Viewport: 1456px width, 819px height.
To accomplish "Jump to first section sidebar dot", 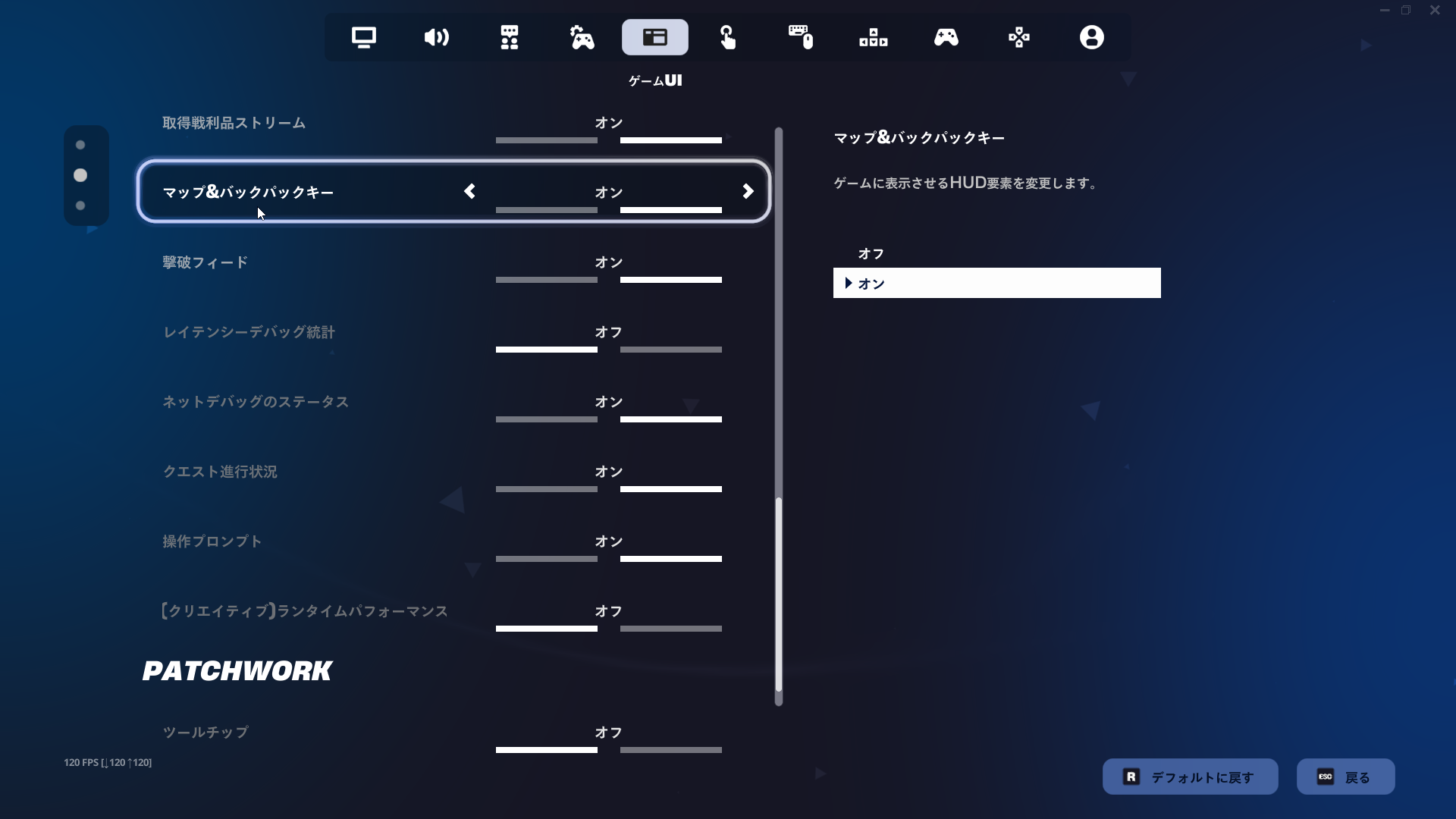I will click(80, 145).
